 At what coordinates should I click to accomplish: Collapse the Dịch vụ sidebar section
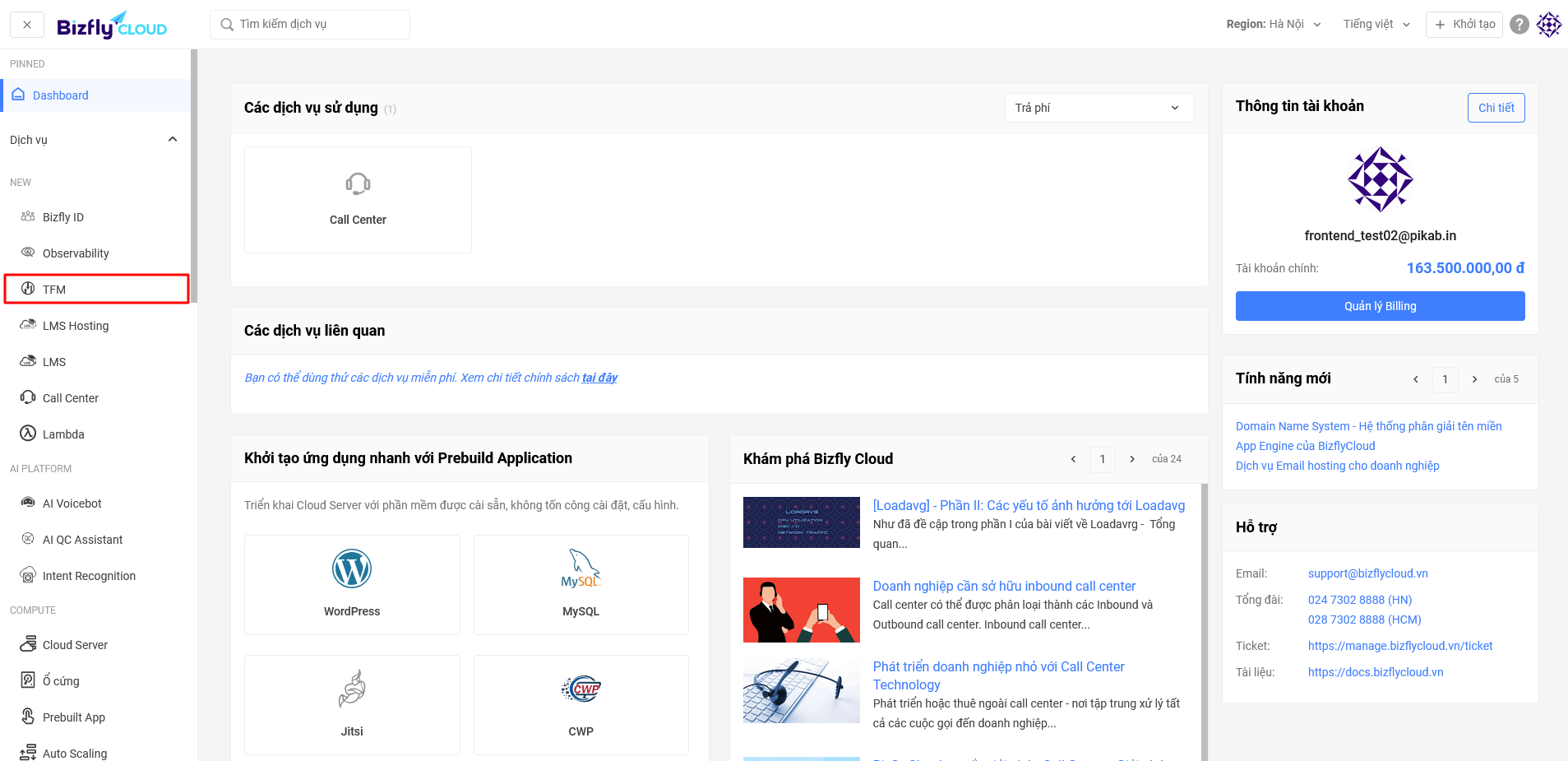[173, 139]
